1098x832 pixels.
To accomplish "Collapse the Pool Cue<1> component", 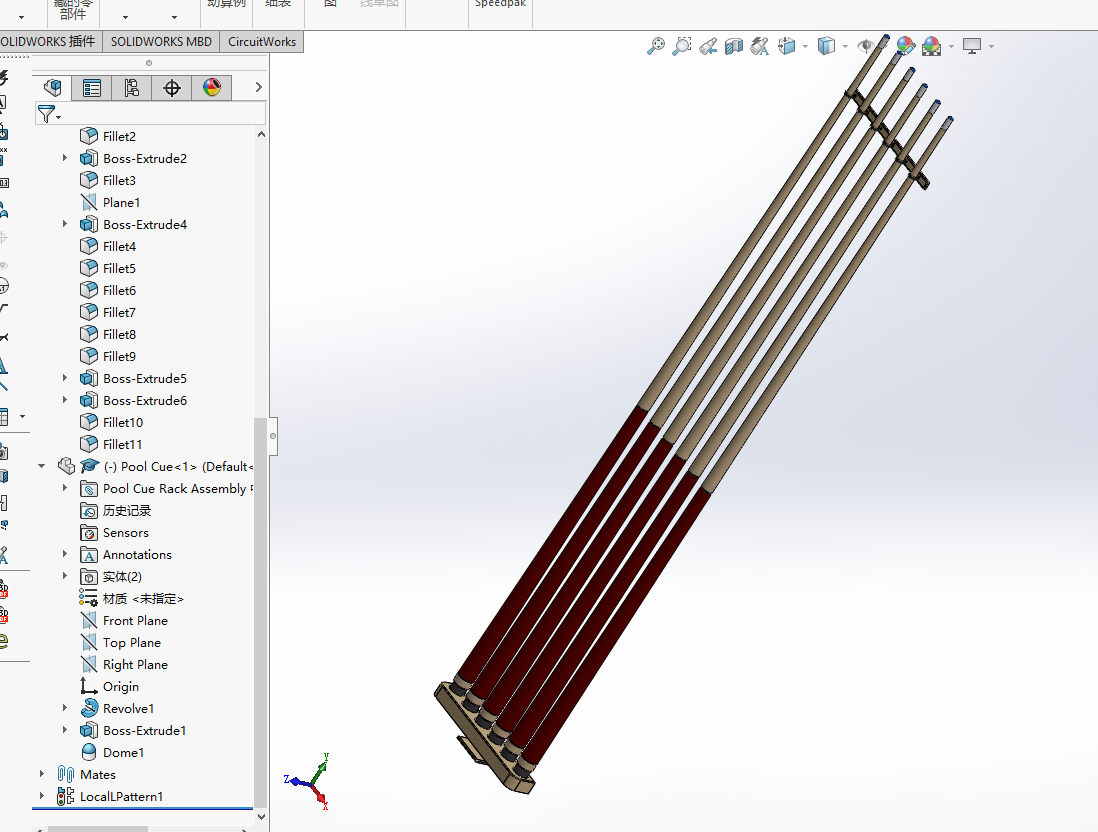I will coord(42,466).
